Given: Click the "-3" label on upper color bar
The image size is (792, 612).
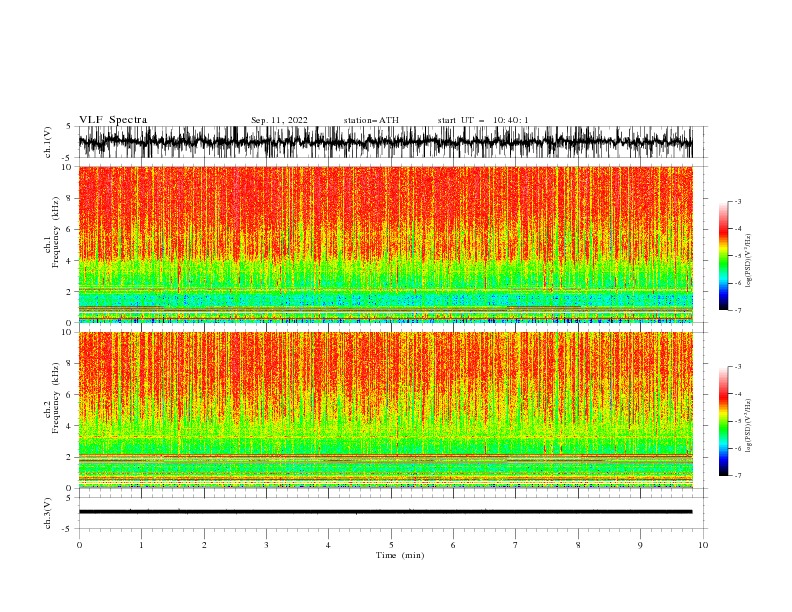Looking at the screenshot, I should [x=738, y=201].
